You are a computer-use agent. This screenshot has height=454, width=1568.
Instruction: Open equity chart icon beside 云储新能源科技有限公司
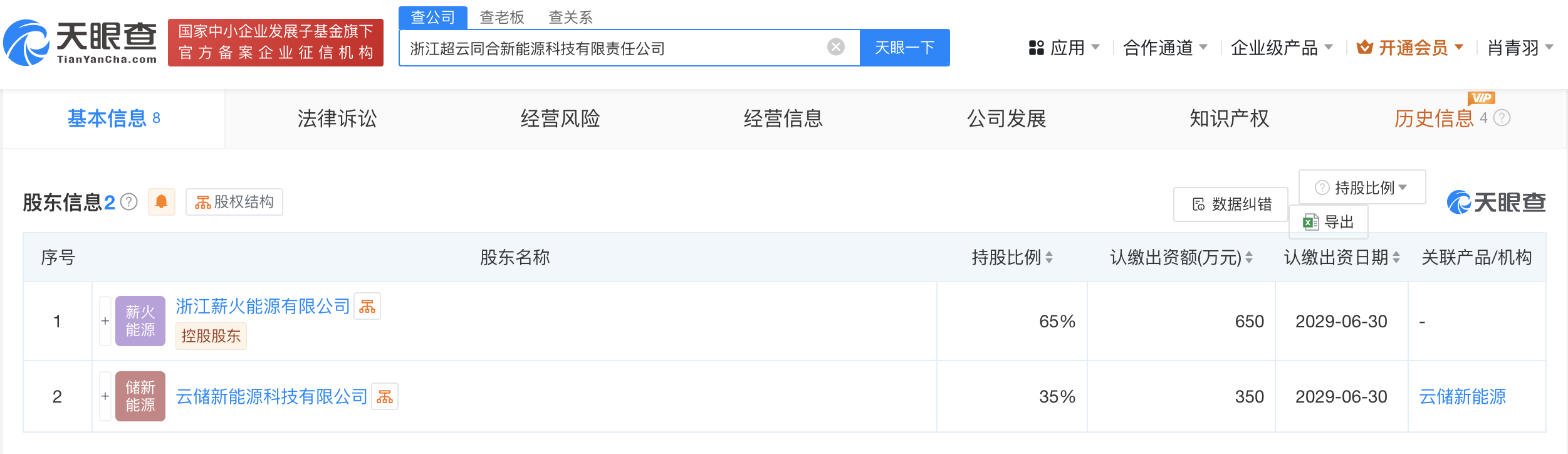tap(385, 397)
